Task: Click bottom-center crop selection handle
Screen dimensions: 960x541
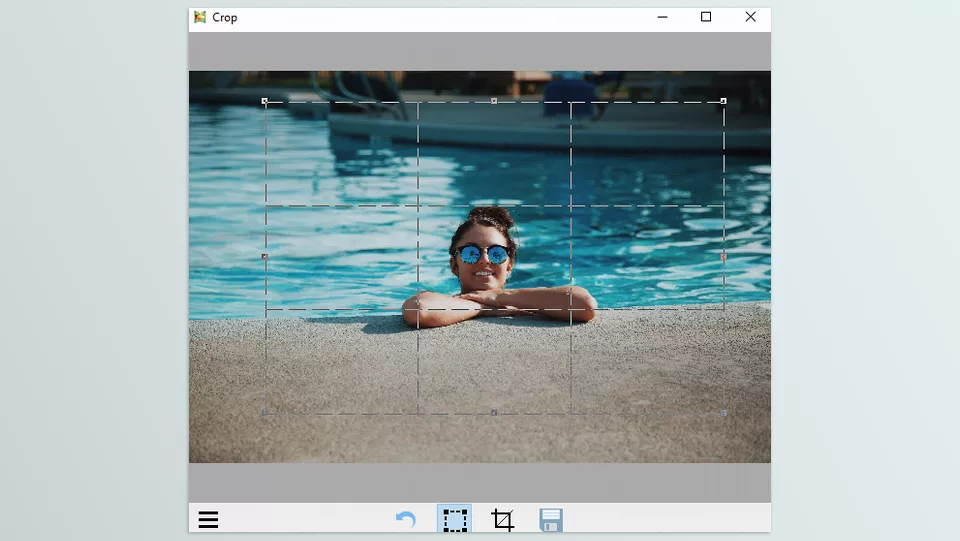Action: point(494,412)
